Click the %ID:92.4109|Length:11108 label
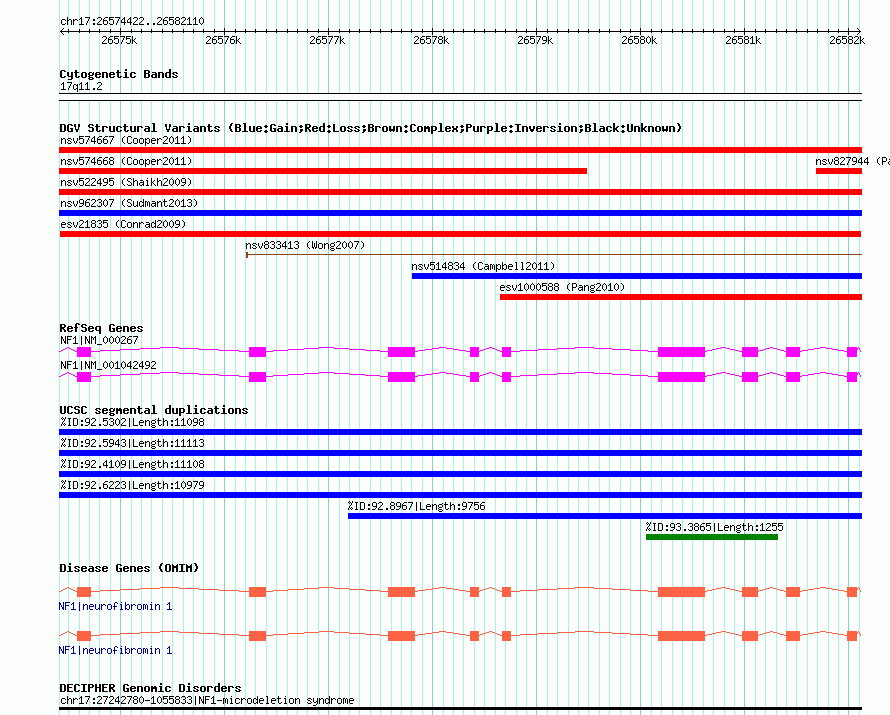 [132, 464]
